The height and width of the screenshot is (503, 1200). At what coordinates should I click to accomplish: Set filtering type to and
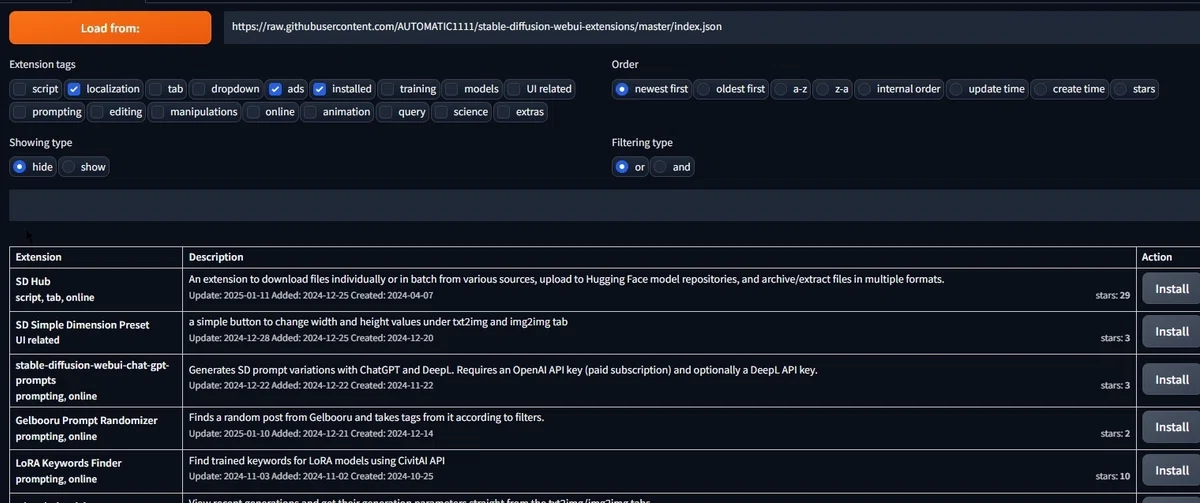[661, 167]
